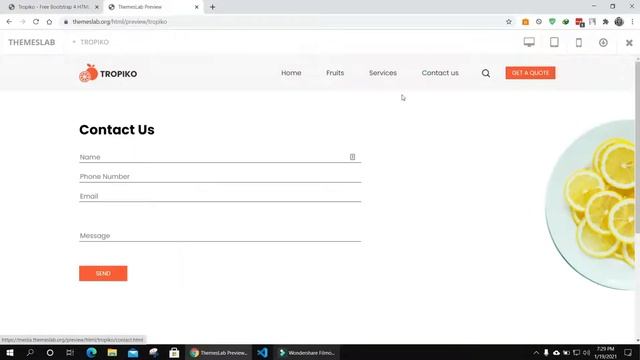Close the ThemesLab Preview tab

(x=196, y=7)
